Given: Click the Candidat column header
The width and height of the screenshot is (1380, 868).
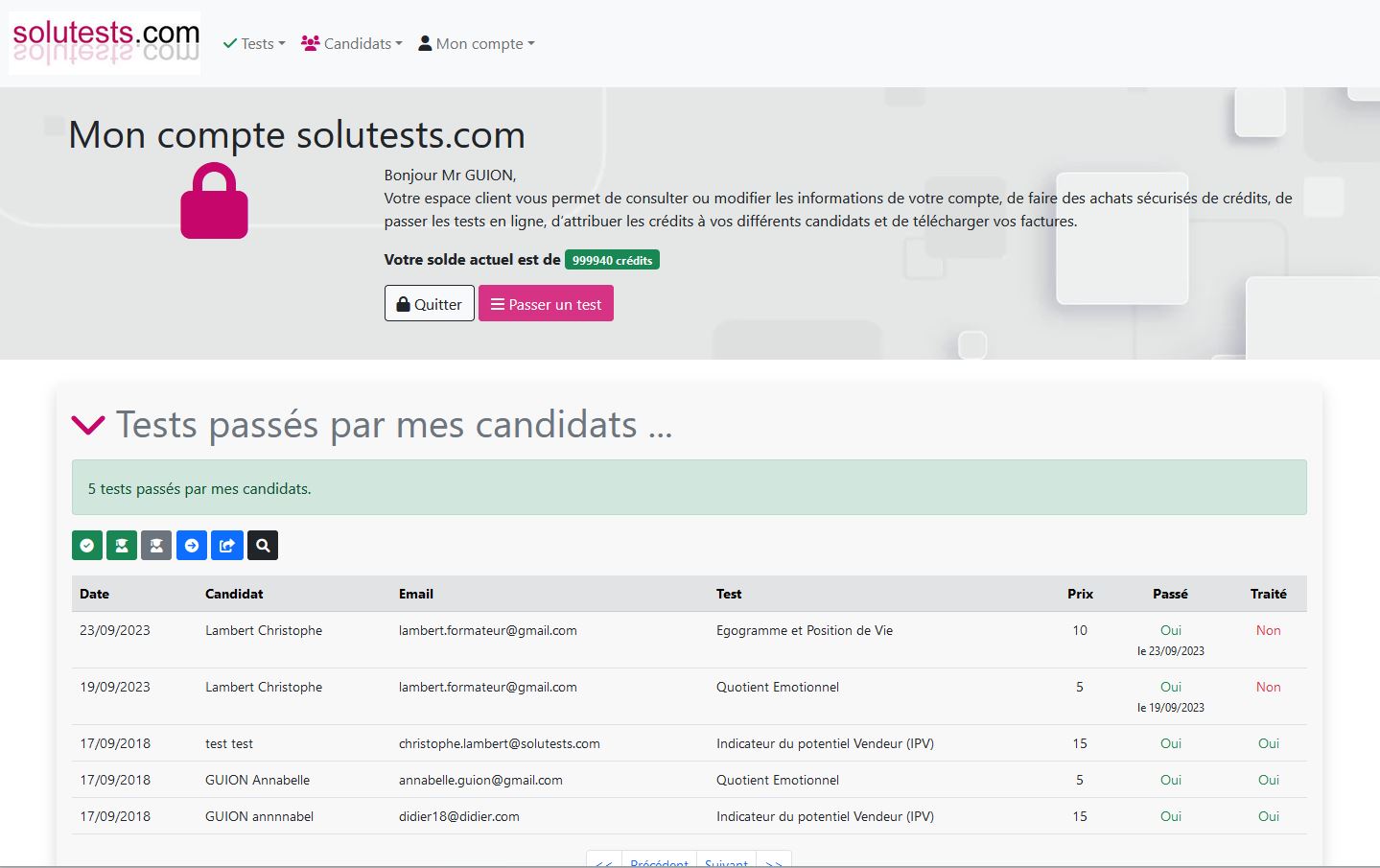Looking at the screenshot, I should click(x=234, y=594).
